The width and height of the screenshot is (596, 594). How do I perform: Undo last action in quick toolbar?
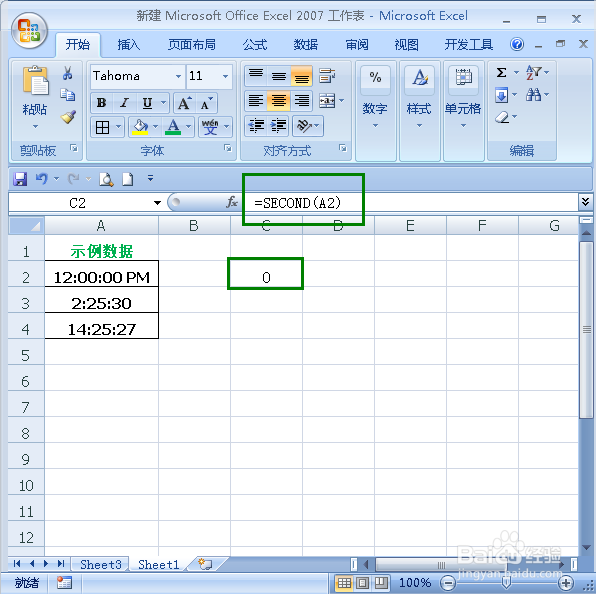(41, 179)
